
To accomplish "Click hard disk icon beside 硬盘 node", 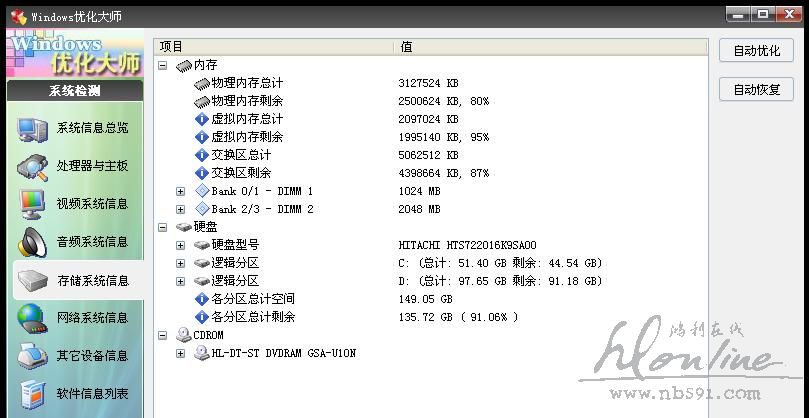I will [x=184, y=227].
